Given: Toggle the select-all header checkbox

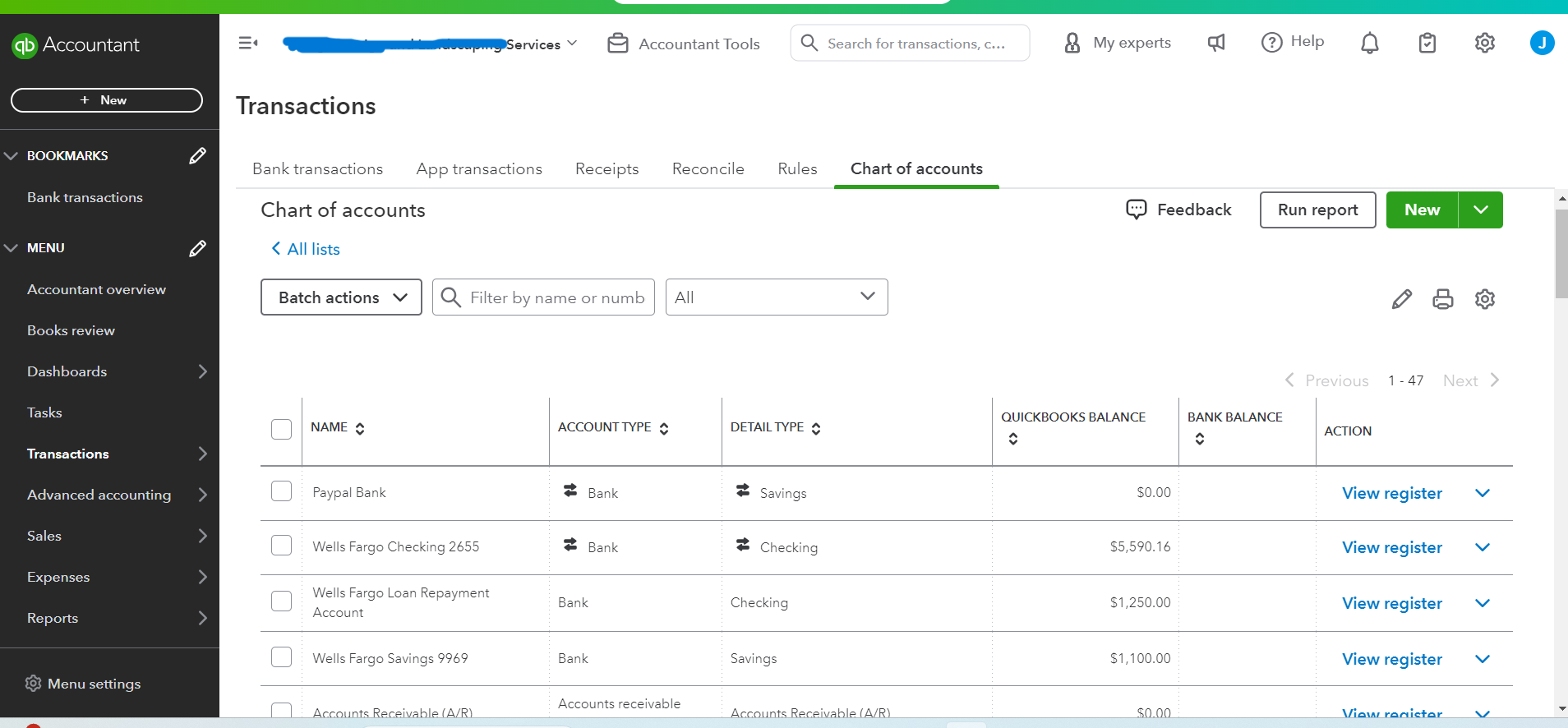Looking at the screenshot, I should tap(281, 429).
